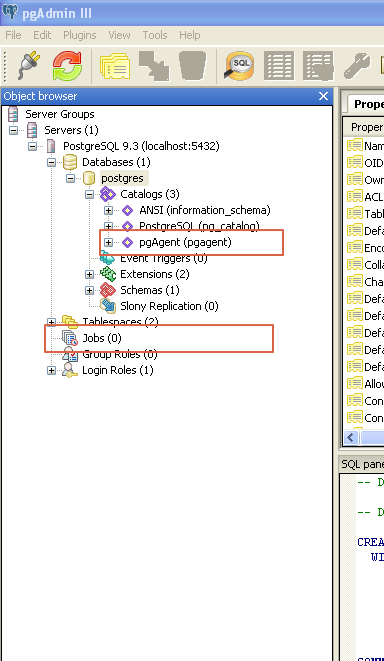Select the PostgreSQL 9.3 (localhost:5432) server
384x661 pixels.
click(x=141, y=146)
